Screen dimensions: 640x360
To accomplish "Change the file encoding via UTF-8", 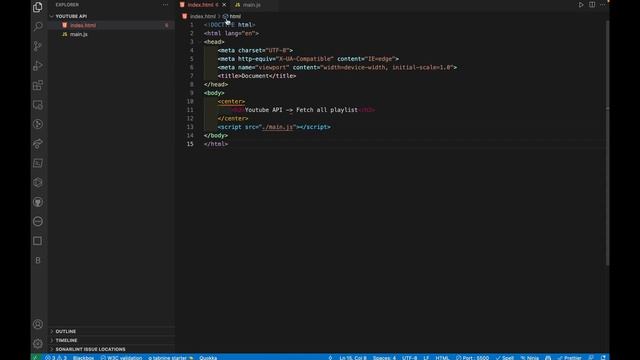I will click(410, 358).
